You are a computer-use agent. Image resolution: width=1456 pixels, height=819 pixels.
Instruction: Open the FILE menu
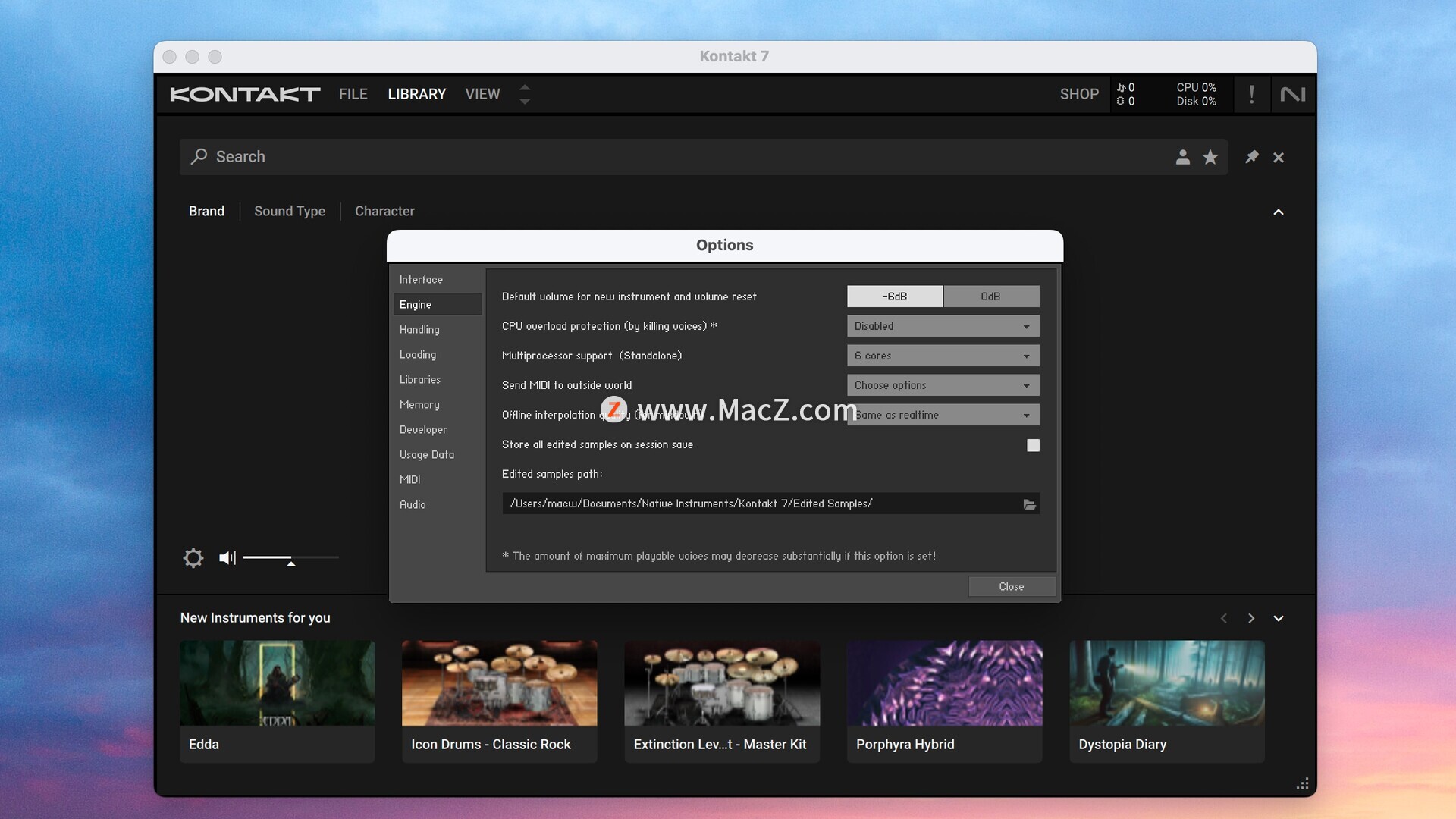353,94
